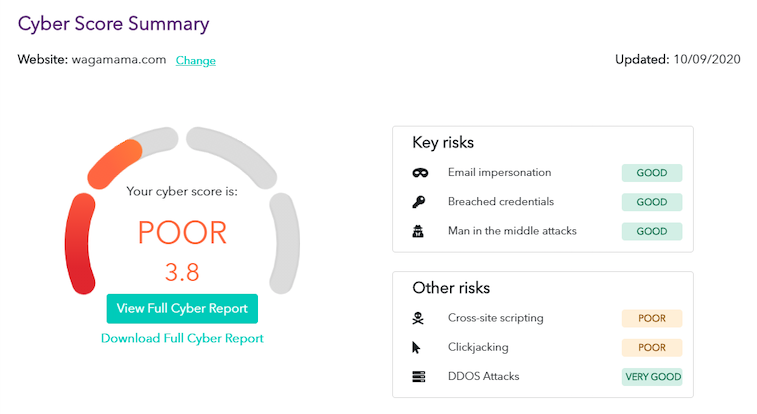Image resolution: width=757 pixels, height=414 pixels.
Task: Click the Key risks heading
Action: point(443,142)
